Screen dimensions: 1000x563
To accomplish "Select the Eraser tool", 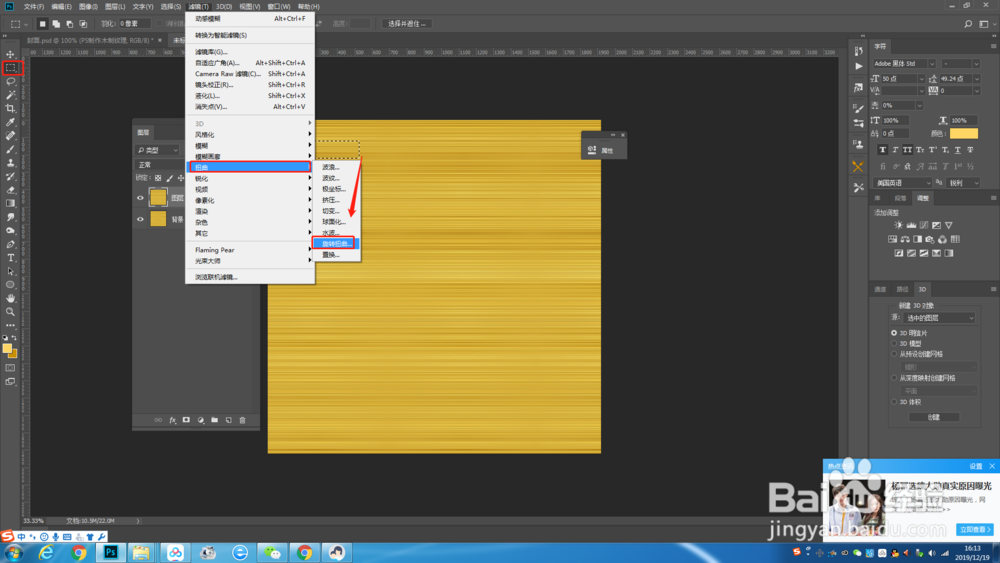I will [10, 190].
